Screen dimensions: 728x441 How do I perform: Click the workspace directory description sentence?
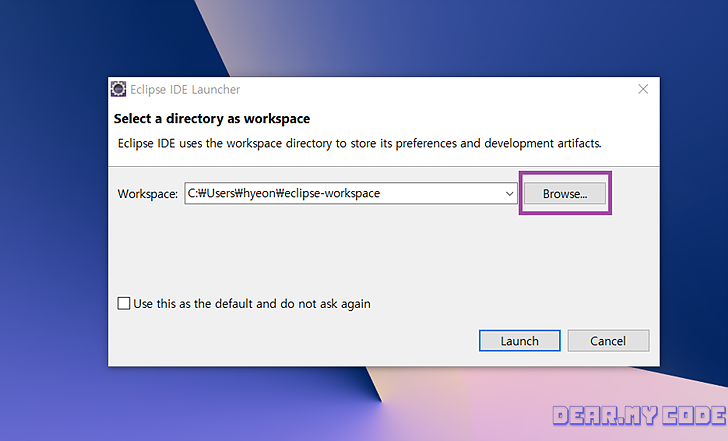(359, 143)
